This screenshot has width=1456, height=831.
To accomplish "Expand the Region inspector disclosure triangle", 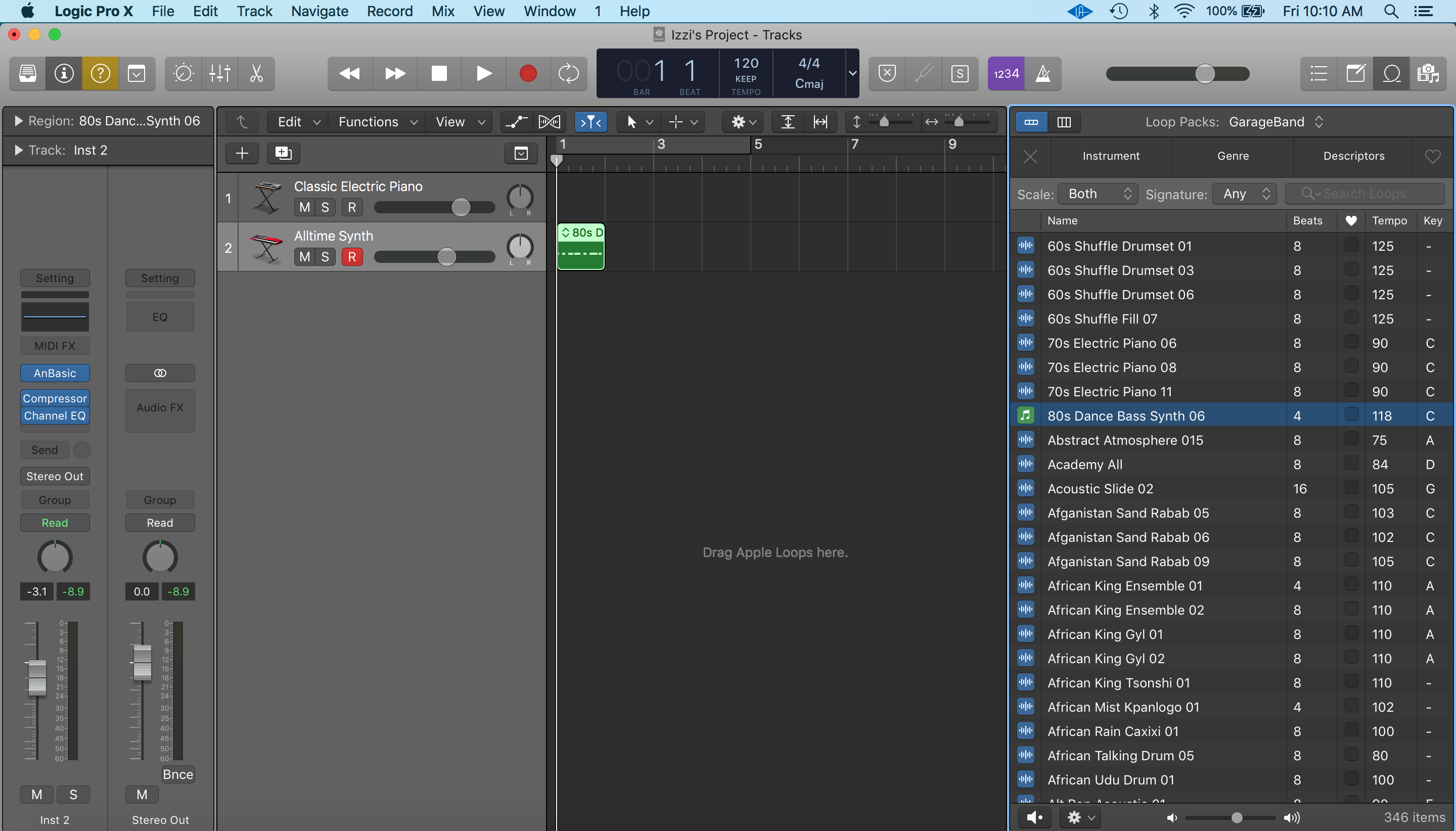I will click(18, 121).
